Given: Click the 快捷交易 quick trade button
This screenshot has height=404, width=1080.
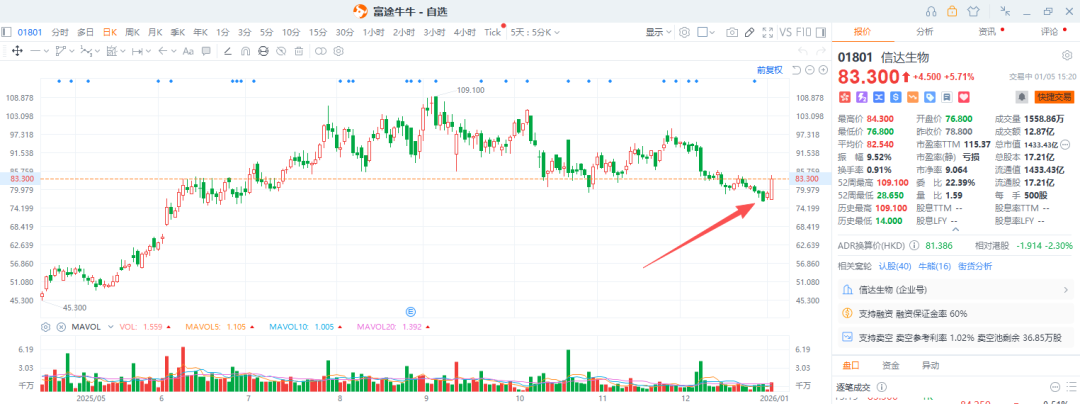Looking at the screenshot, I should [1054, 97].
